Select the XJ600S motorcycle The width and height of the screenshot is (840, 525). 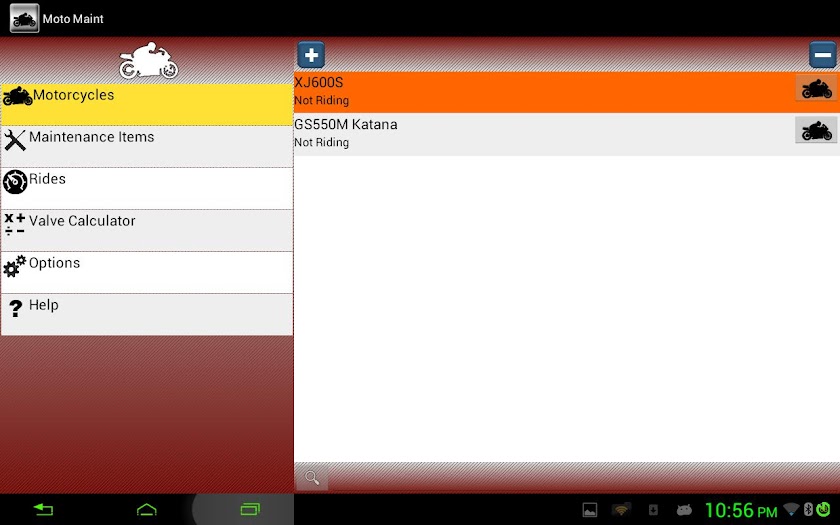click(x=567, y=92)
